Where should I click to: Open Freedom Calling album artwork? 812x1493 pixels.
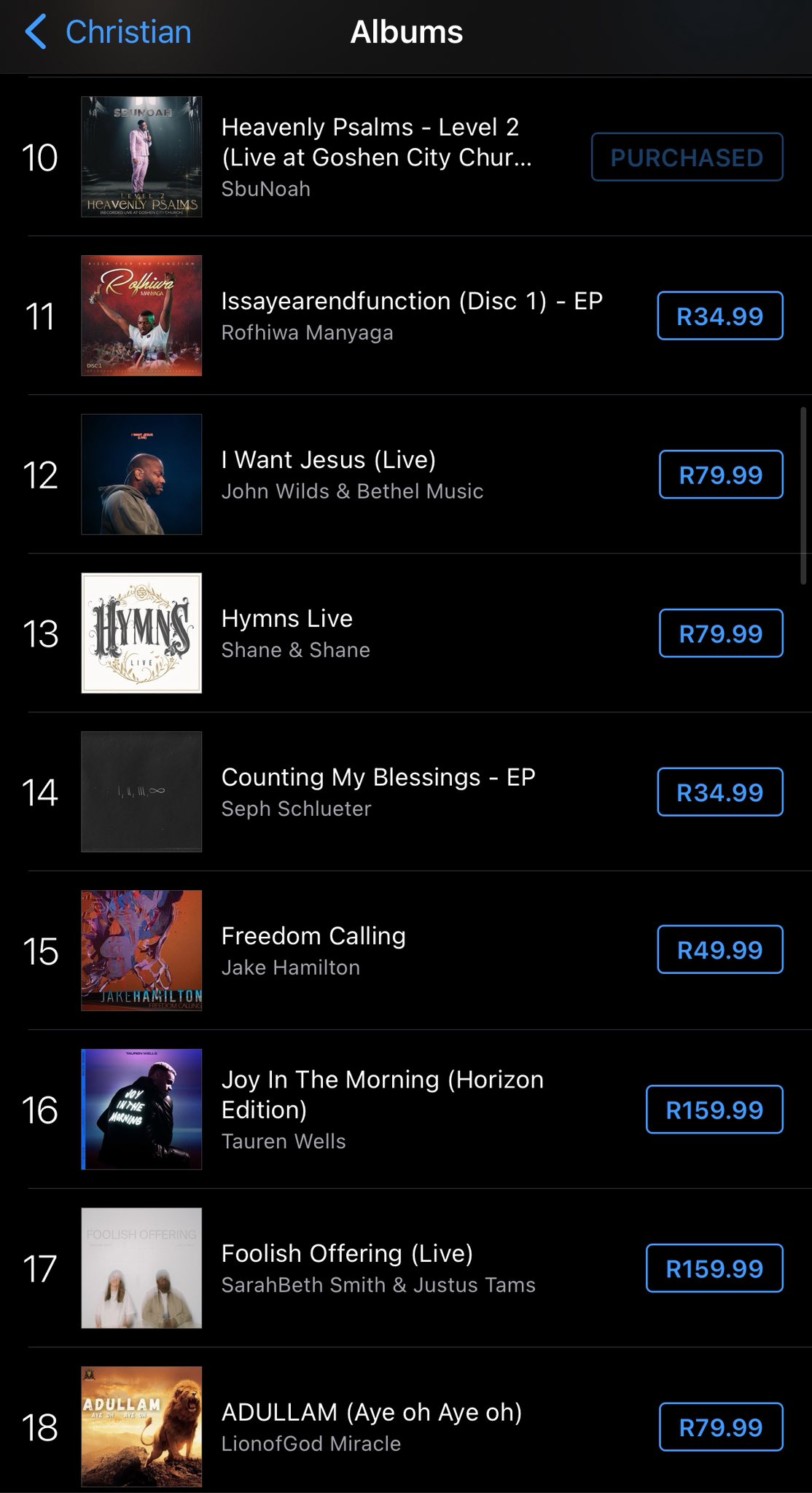tap(141, 951)
